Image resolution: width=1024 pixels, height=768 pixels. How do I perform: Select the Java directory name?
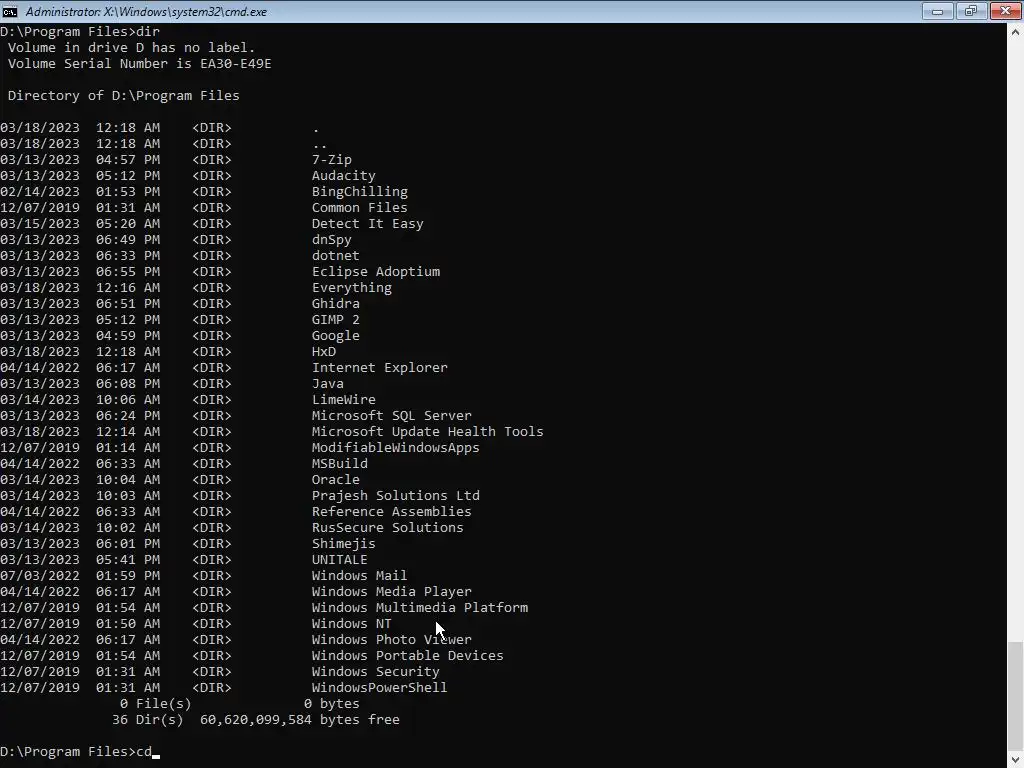[x=328, y=383]
